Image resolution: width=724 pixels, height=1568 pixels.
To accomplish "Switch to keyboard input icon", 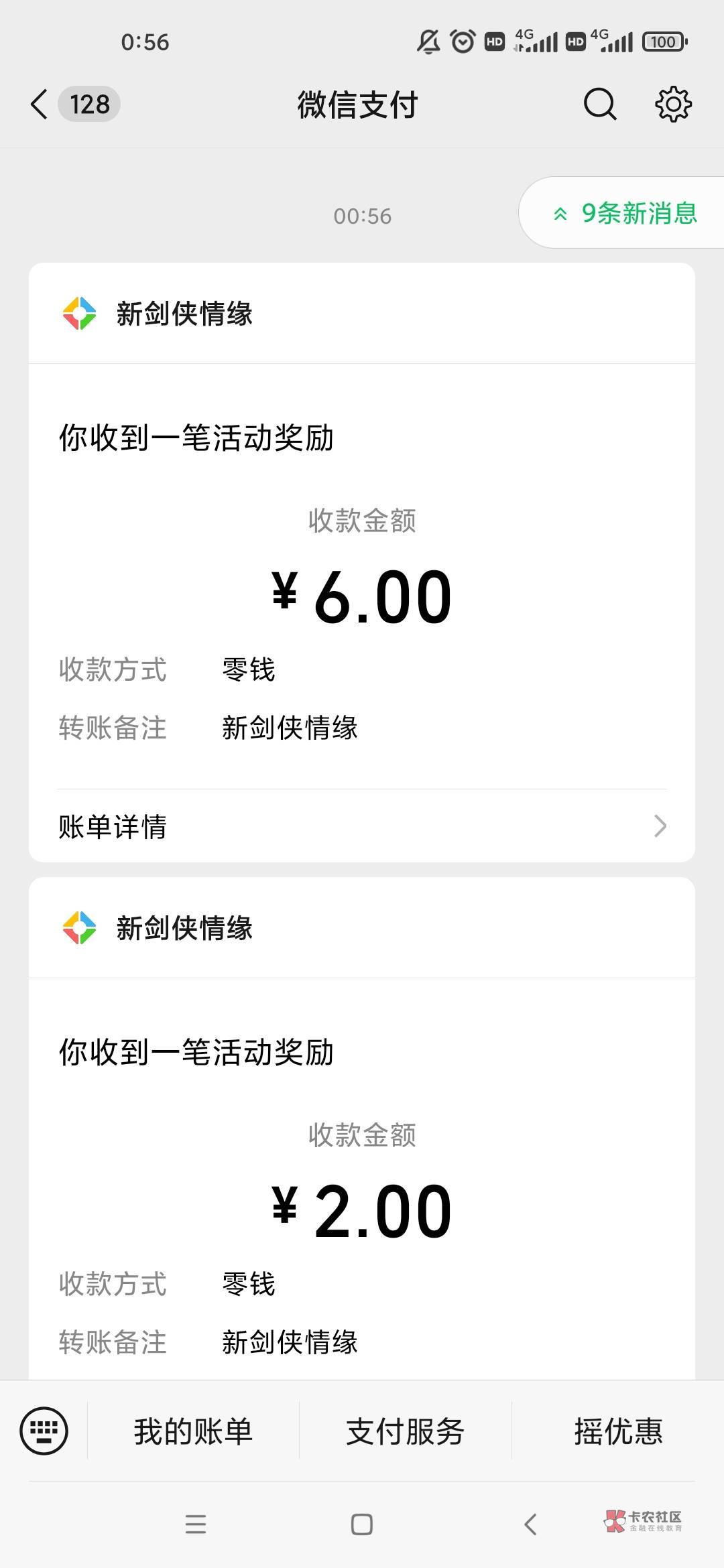I will pos(44,1431).
